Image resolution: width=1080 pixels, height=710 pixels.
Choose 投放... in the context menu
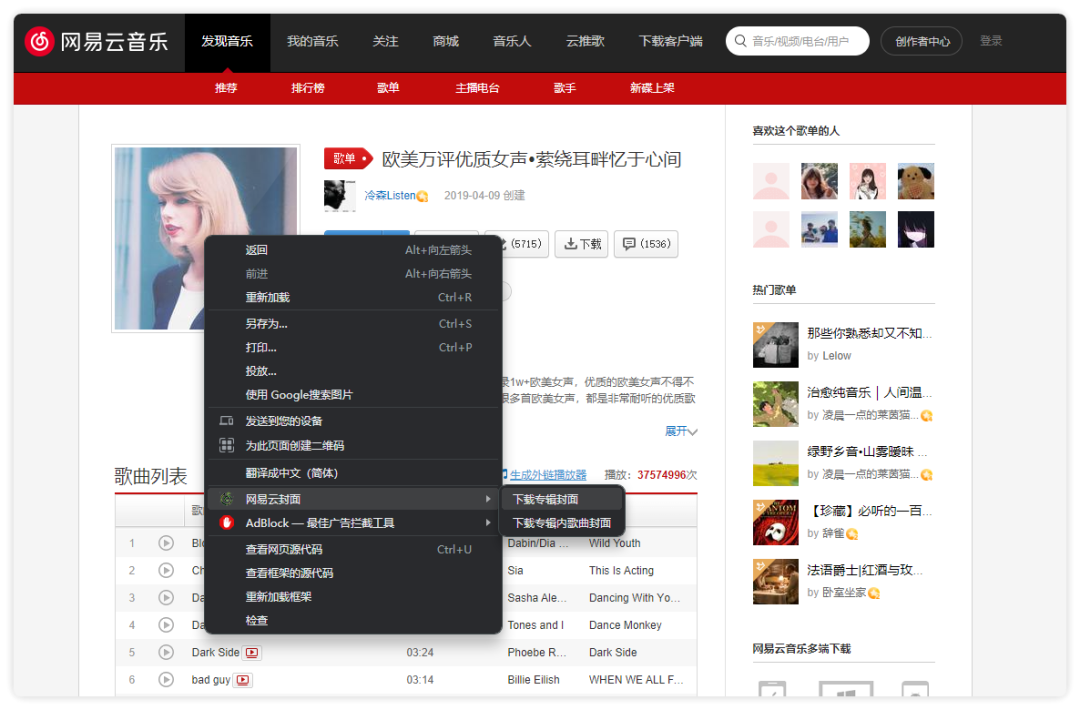coord(353,371)
